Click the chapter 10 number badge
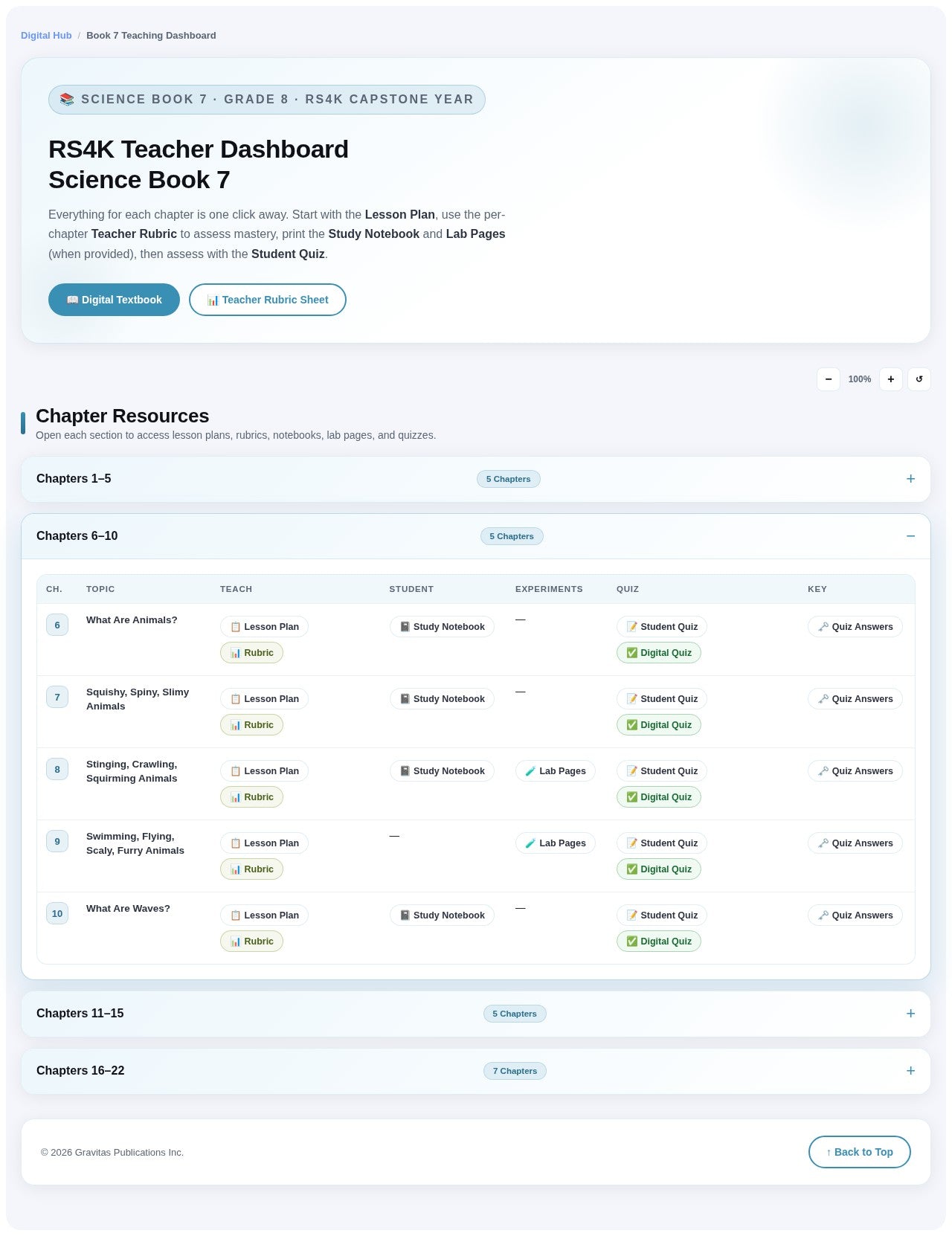 (x=57, y=913)
